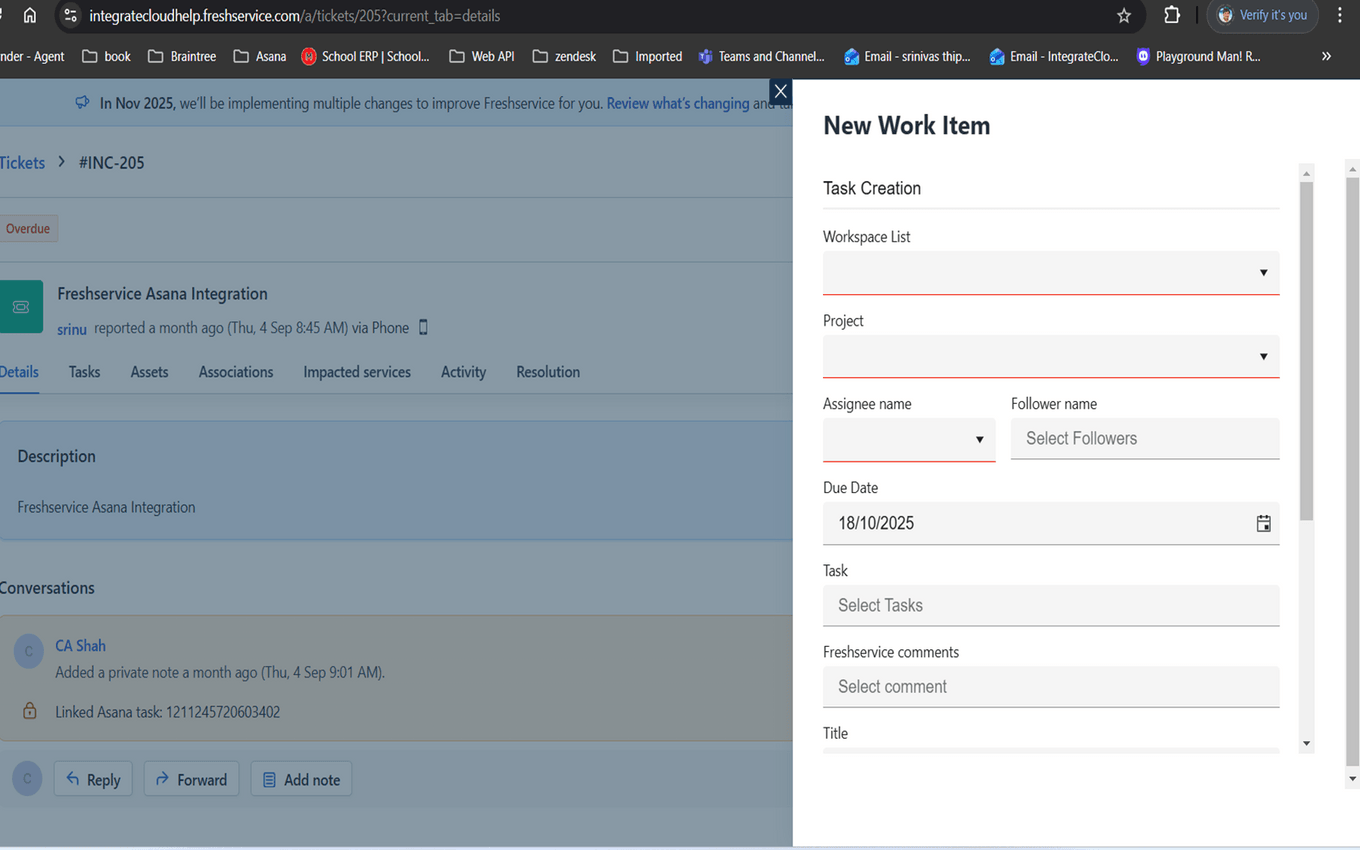Viewport: 1360px width, 850px height.
Task: Click the requester "srinu" link
Action: (71, 328)
